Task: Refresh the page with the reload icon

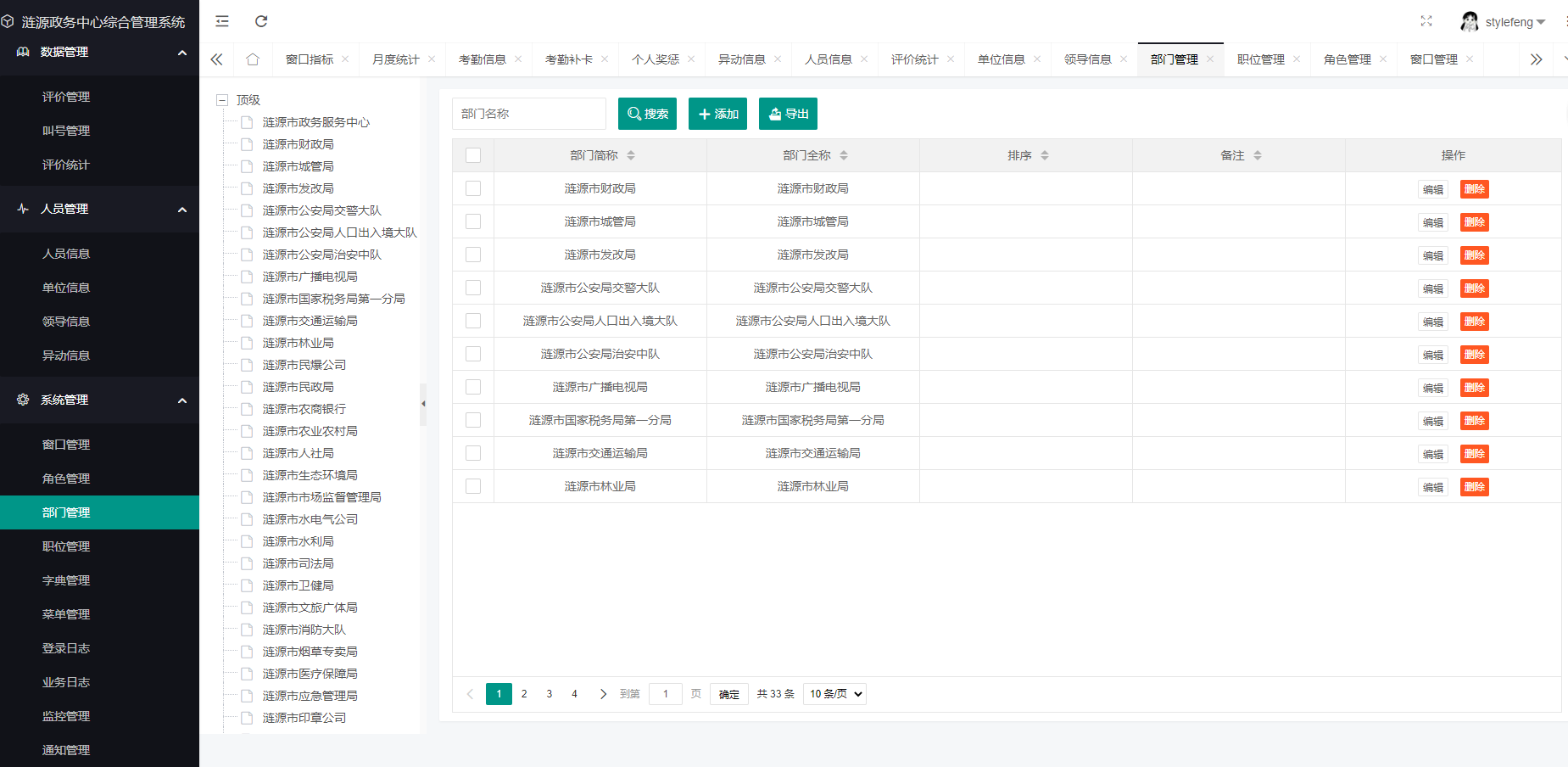Action: pyautogui.click(x=261, y=21)
